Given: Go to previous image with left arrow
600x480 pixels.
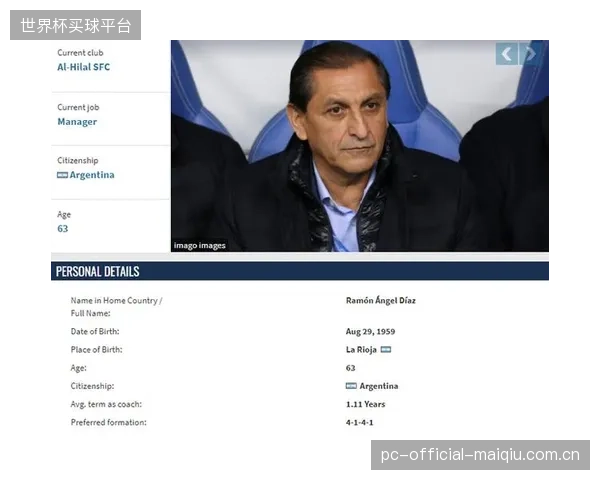Looking at the screenshot, I should (x=507, y=54).
